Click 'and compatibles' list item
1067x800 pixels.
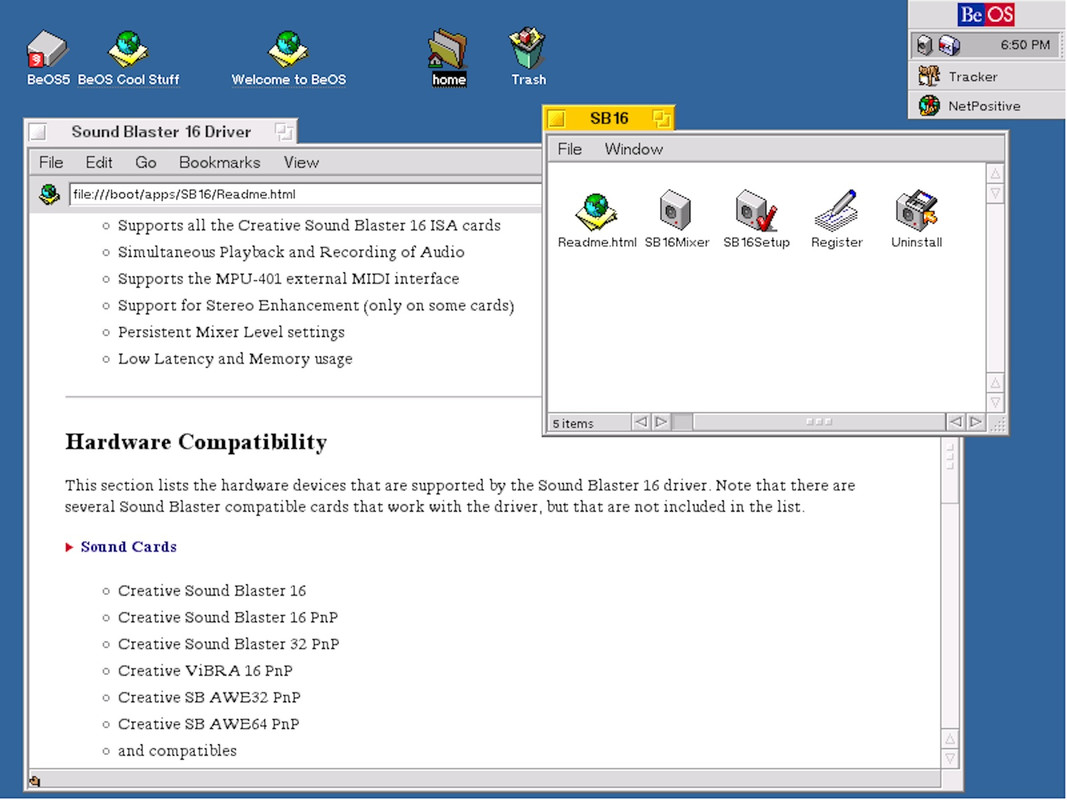tap(178, 751)
